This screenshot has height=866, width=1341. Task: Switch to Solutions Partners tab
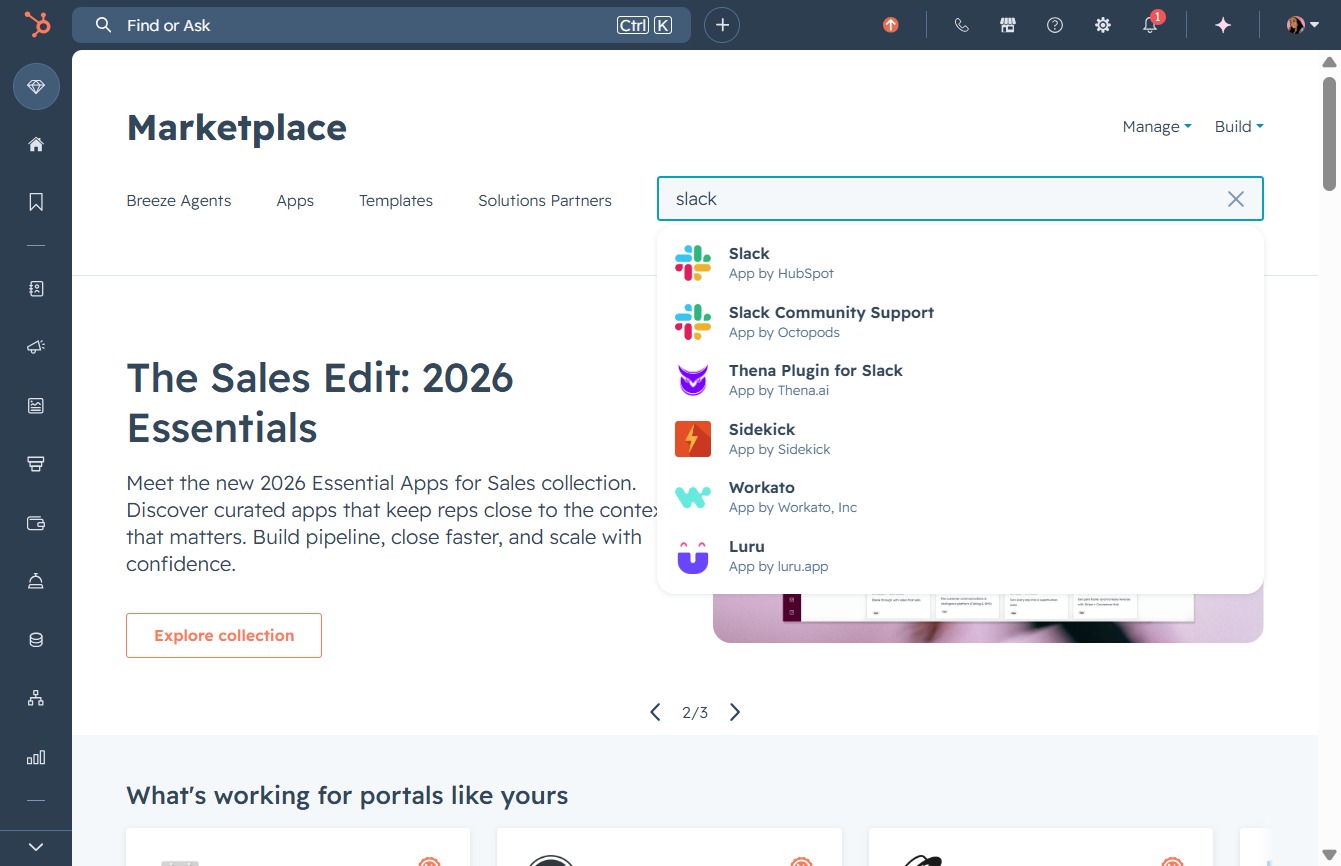[545, 201]
